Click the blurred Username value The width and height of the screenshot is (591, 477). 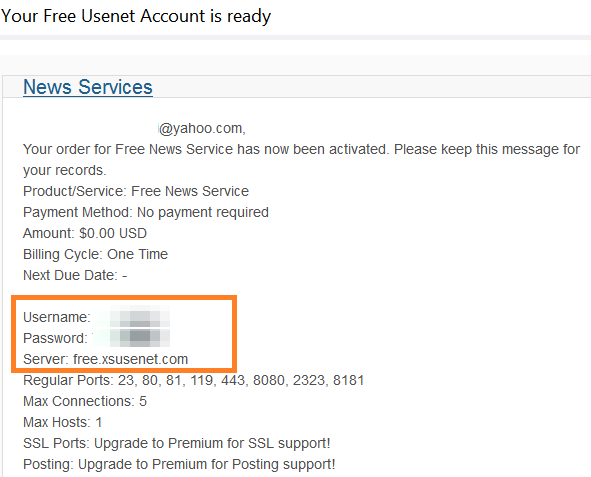click(132, 317)
